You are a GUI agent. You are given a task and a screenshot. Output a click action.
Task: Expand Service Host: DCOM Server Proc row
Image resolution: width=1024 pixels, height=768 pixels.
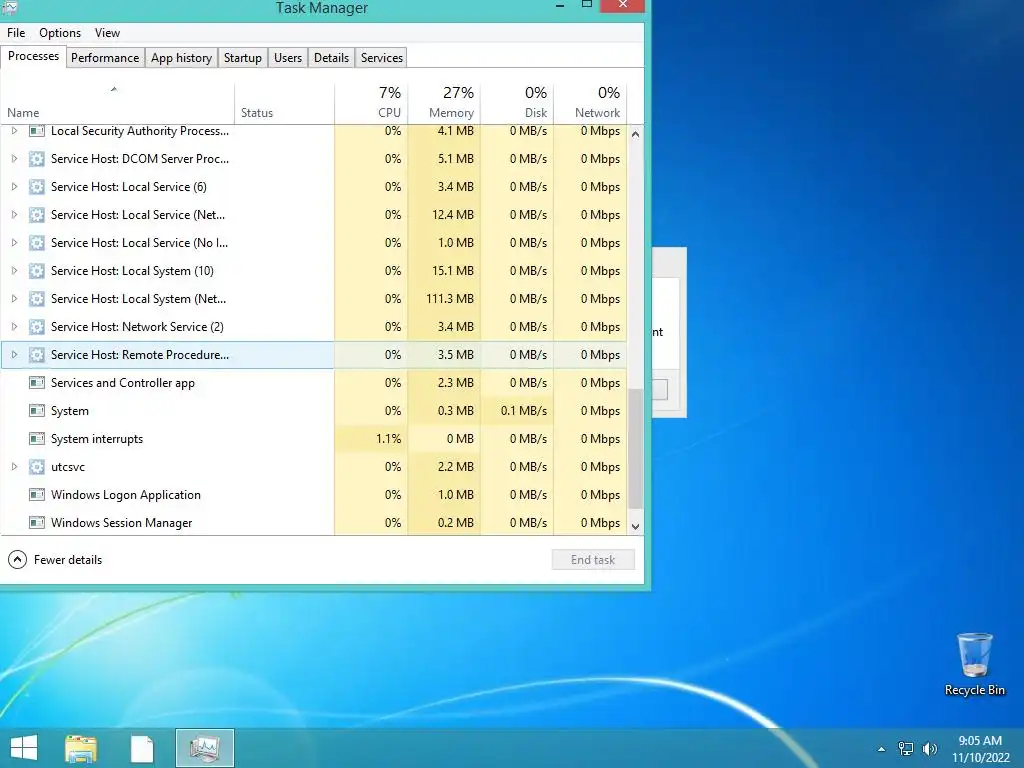[x=14, y=159]
